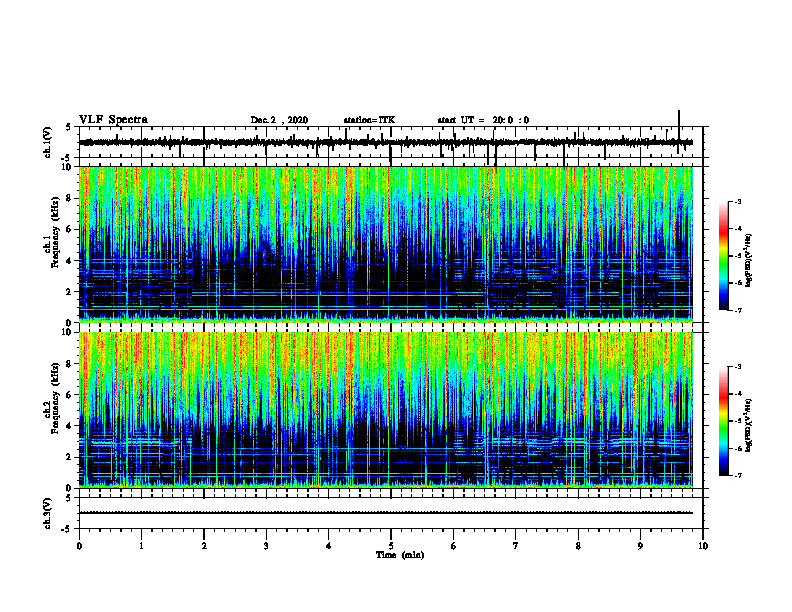Screen dimensions: 792x612
Task: Click the "-3" label on ch.2 color bar
Action: pyautogui.click(x=738, y=367)
